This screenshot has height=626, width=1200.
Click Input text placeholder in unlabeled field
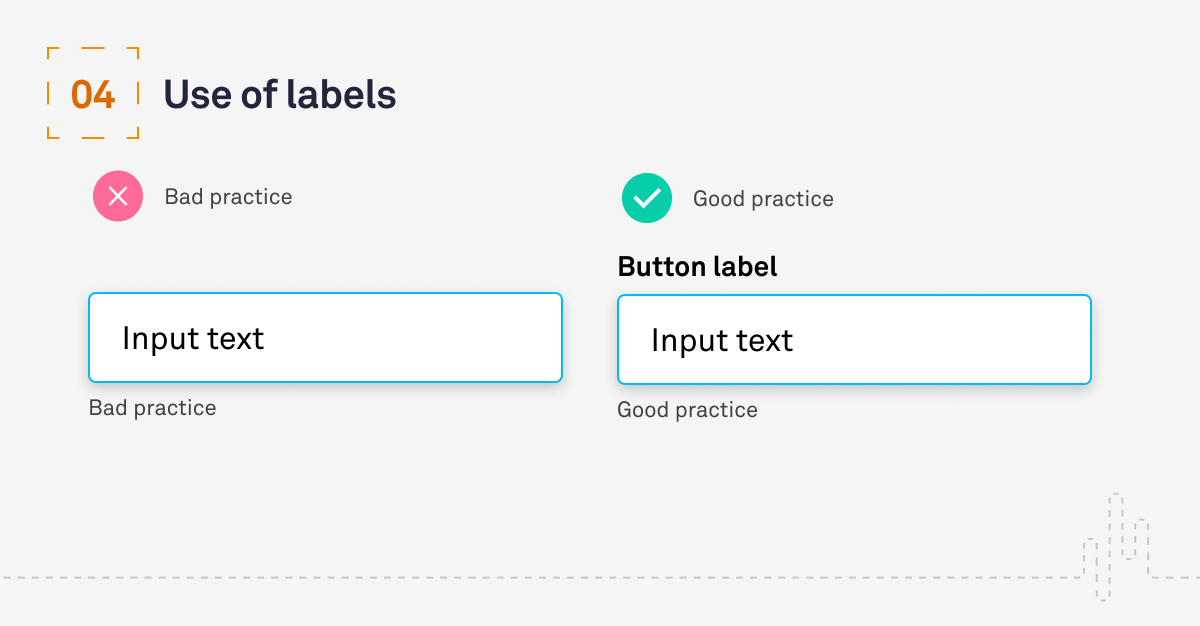click(x=193, y=338)
